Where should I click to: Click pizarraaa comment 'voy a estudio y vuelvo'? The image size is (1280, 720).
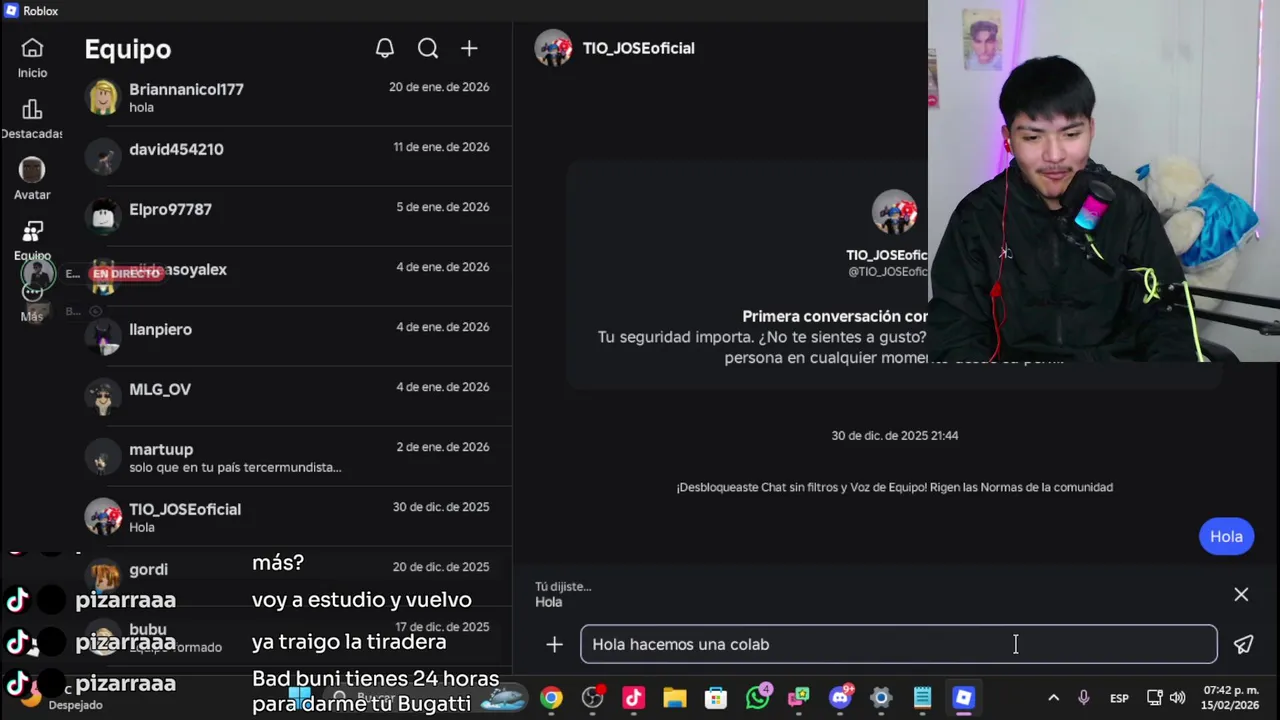point(362,600)
